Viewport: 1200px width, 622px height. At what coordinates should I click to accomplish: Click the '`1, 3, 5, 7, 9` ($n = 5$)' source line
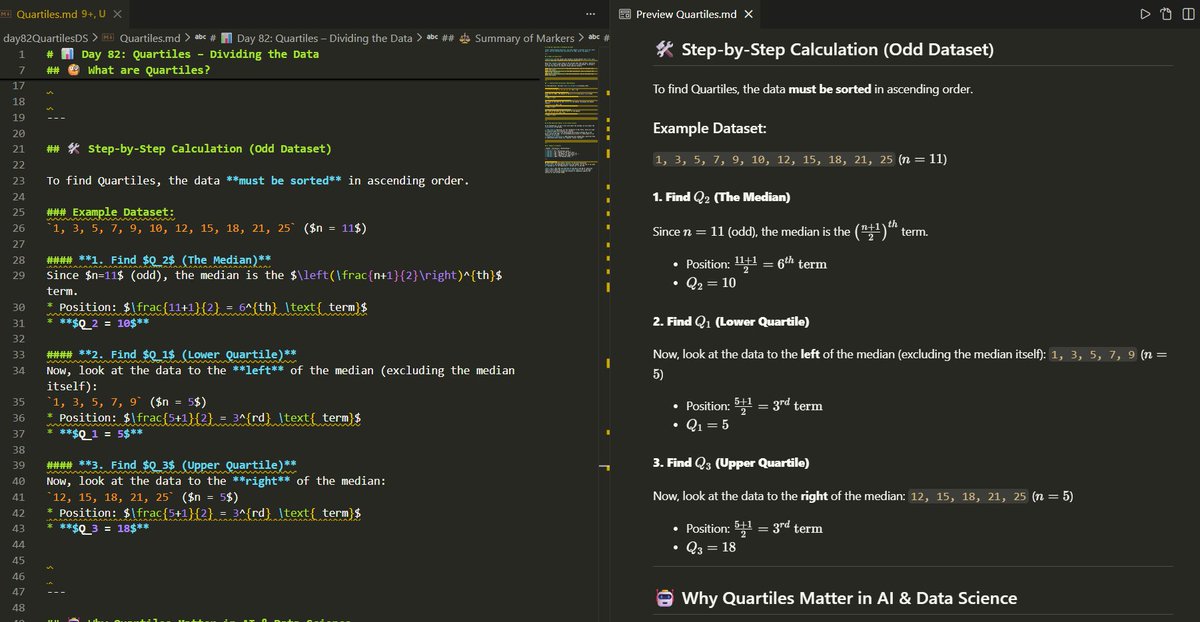(126, 402)
